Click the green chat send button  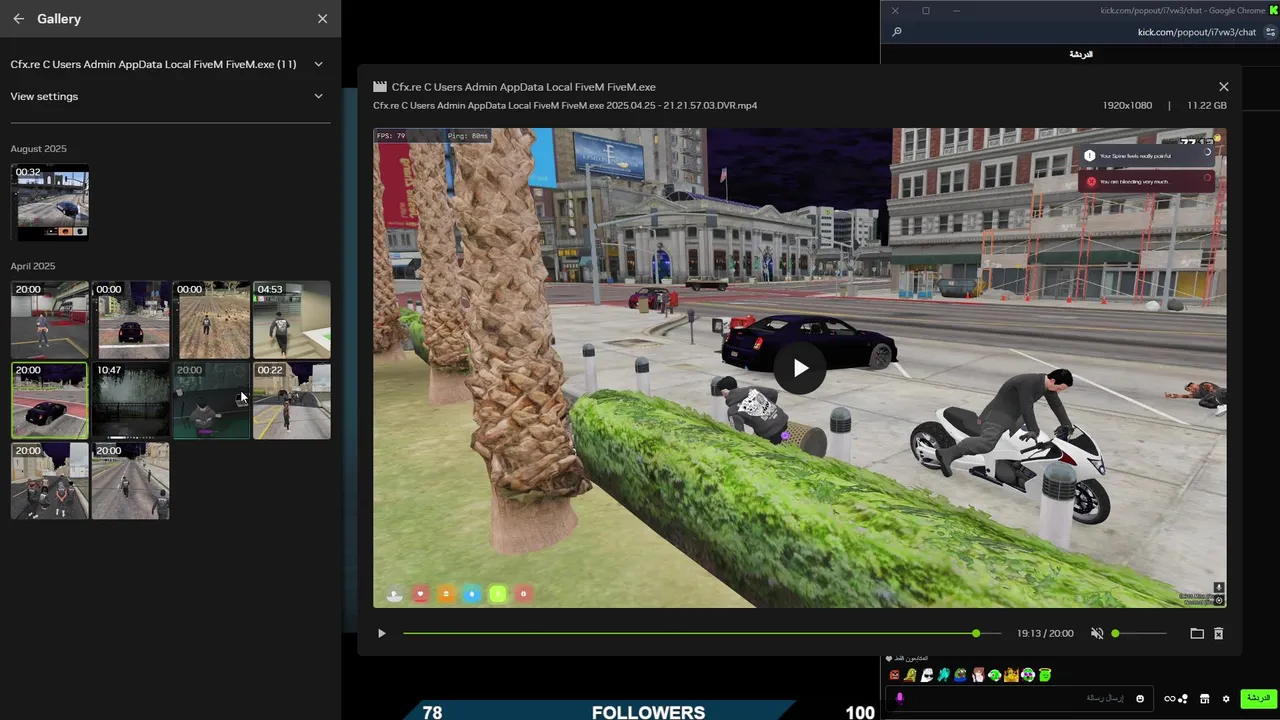(x=1258, y=698)
